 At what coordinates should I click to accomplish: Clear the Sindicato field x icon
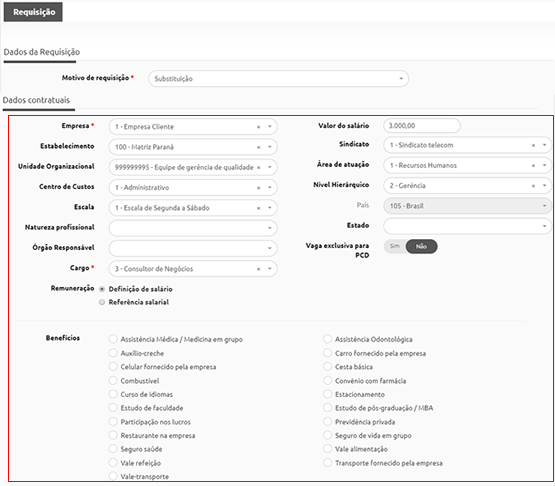pos(533,145)
